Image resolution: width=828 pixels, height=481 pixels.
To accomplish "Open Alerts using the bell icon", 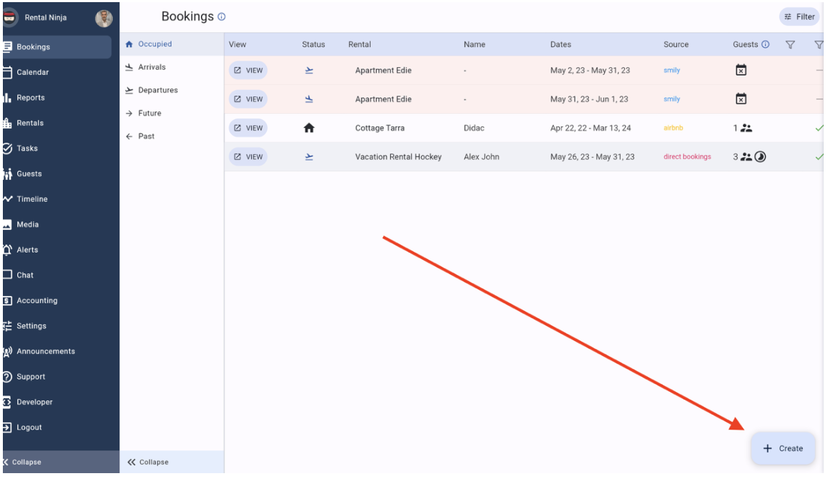I will pos(7,250).
